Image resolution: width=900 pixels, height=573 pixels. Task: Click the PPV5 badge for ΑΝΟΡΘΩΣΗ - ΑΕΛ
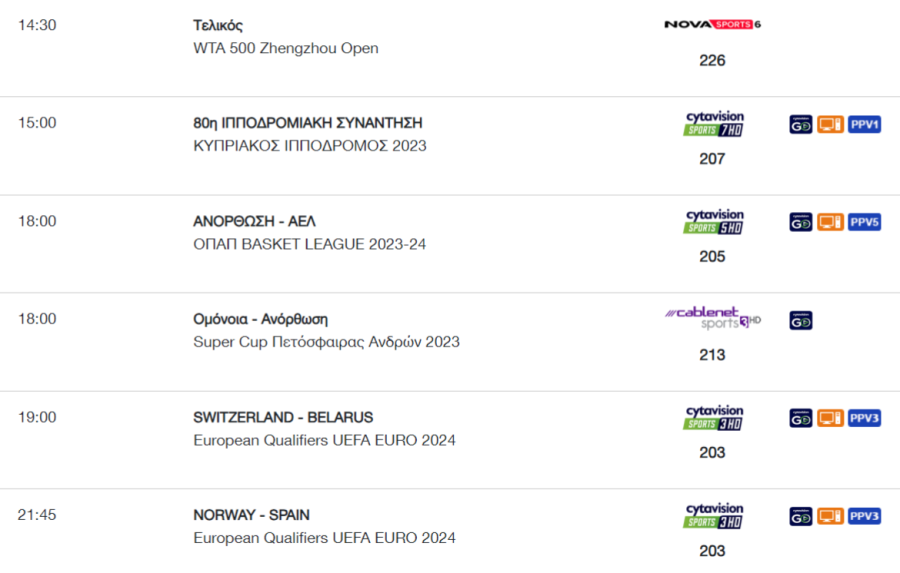point(864,222)
